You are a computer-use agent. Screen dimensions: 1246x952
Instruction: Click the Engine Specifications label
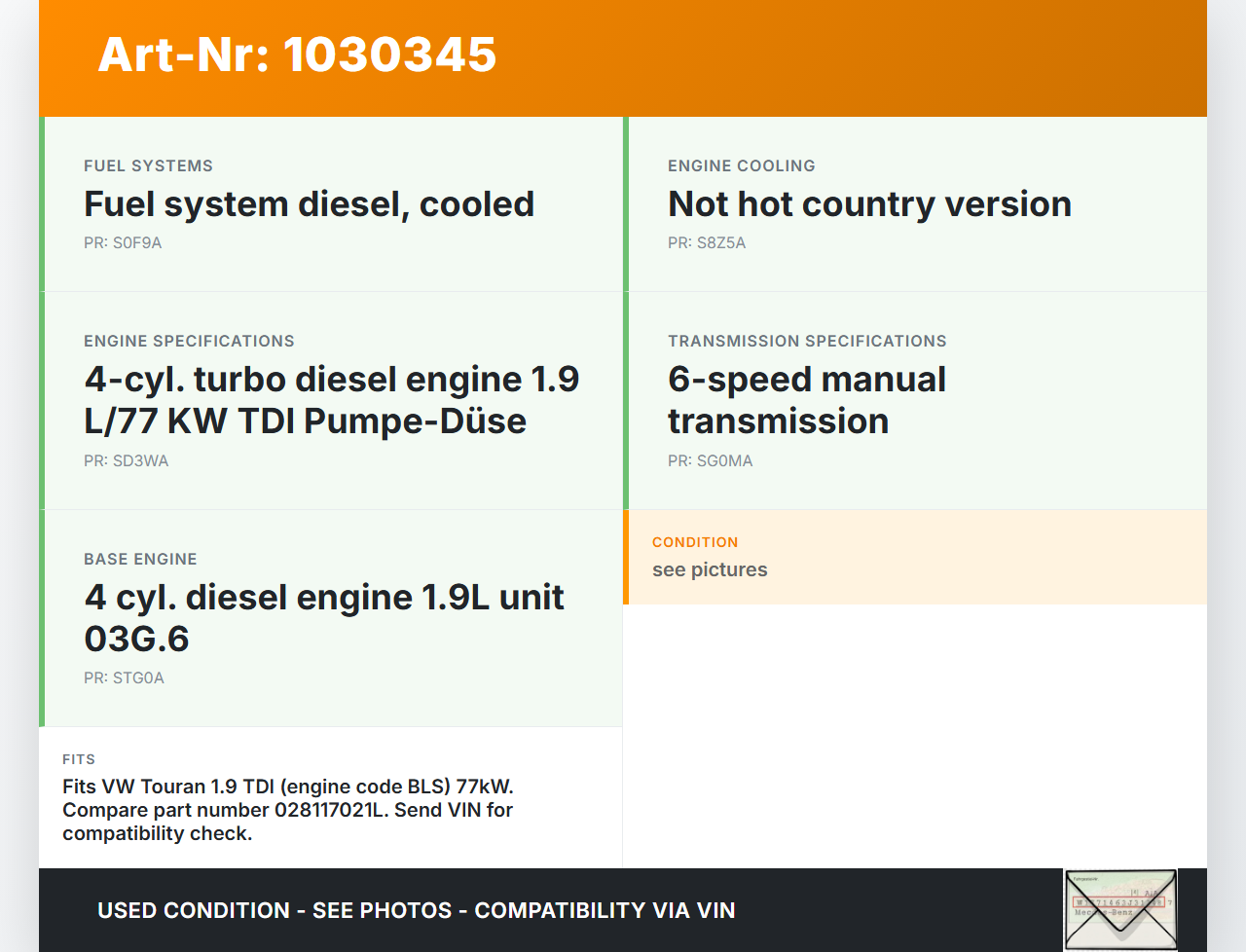pos(189,342)
